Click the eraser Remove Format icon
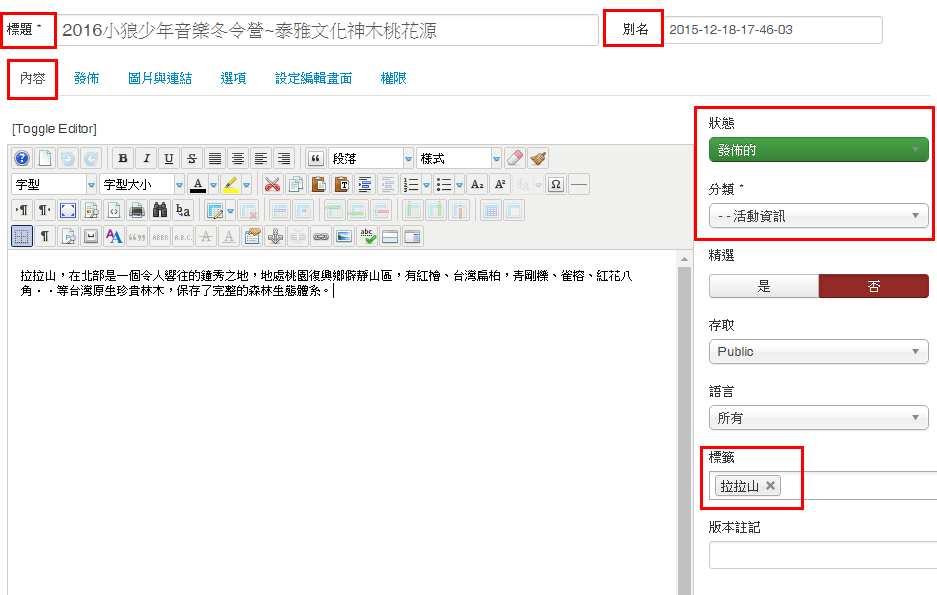Screen dimensions: 937x595 pyautogui.click(x=514, y=159)
